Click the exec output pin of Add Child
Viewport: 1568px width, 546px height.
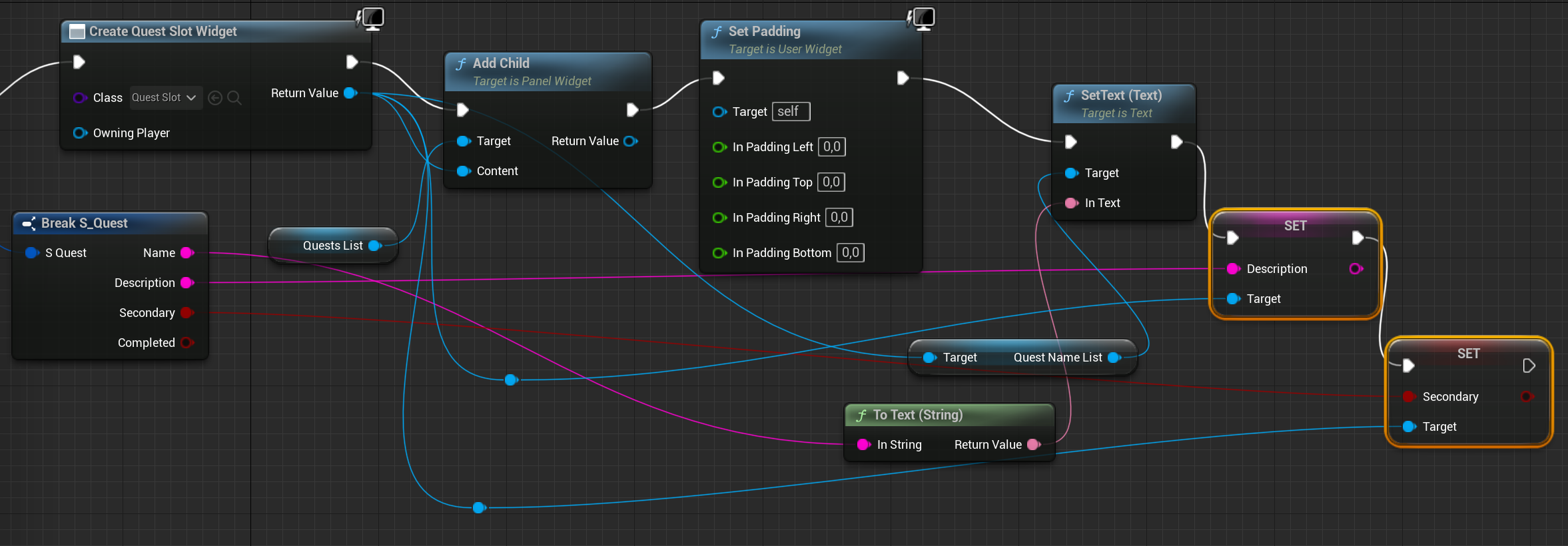click(x=633, y=110)
